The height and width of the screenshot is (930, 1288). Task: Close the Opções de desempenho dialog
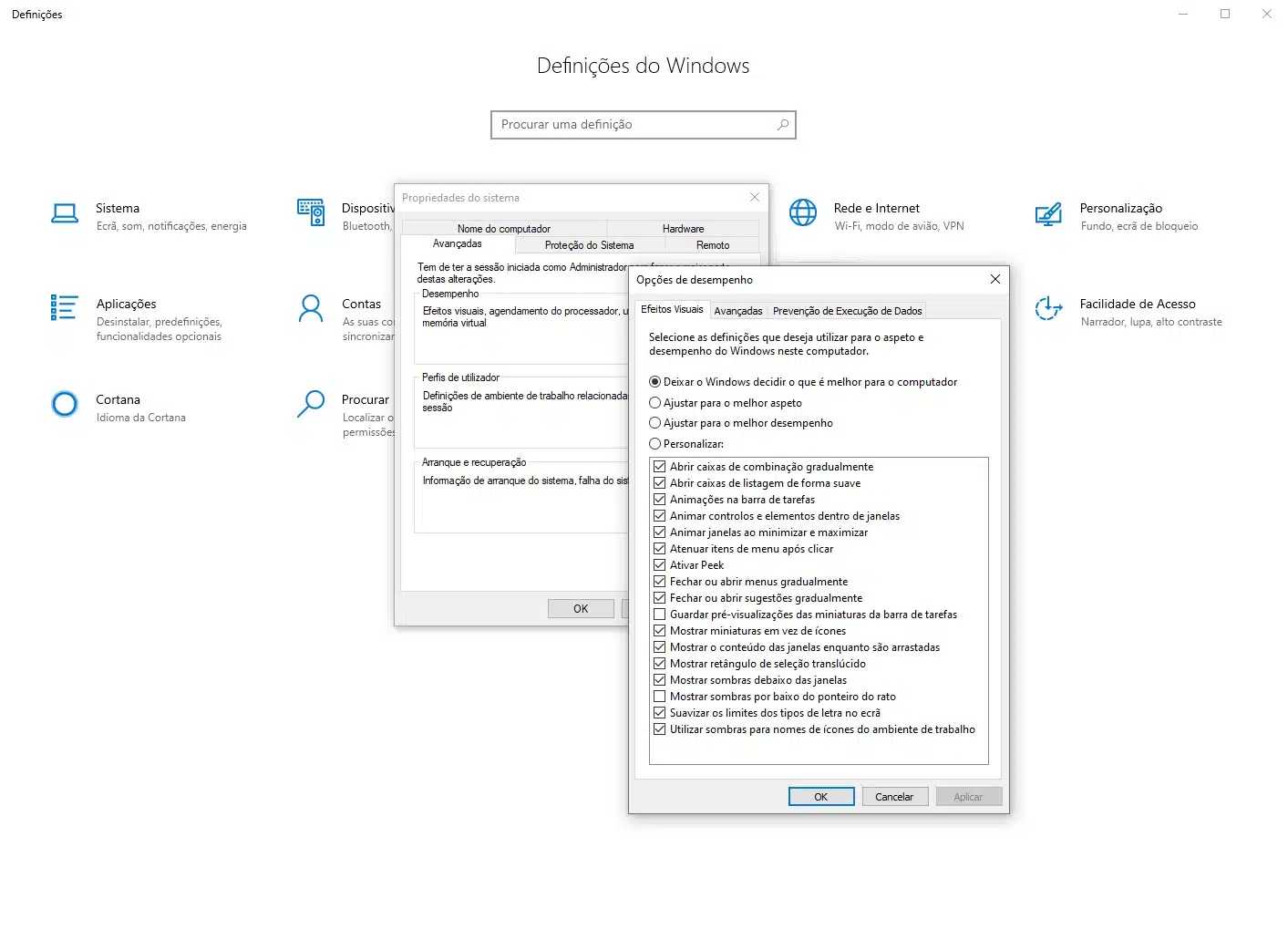994,279
